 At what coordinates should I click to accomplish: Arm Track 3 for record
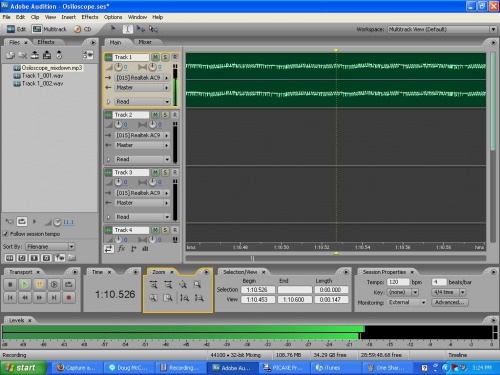point(175,173)
